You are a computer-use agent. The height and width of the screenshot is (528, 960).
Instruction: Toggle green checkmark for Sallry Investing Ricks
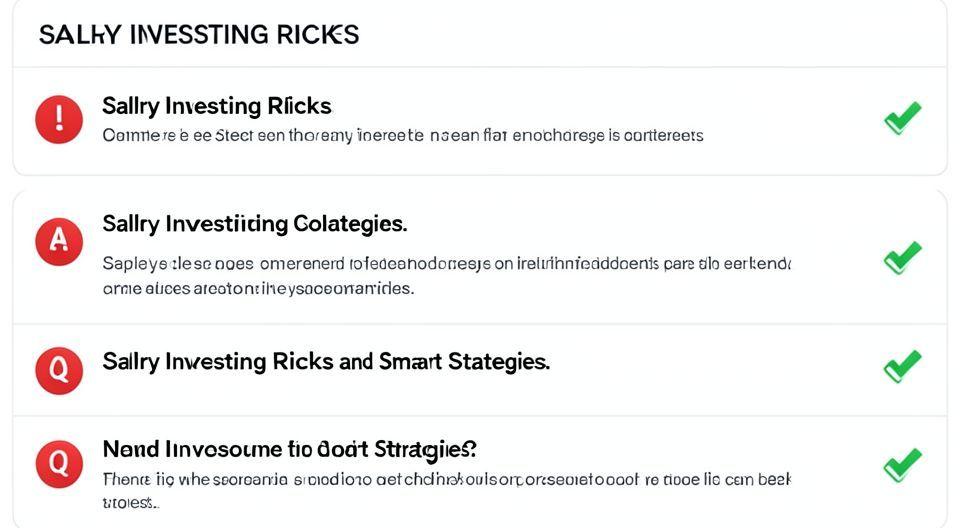[x=902, y=119]
